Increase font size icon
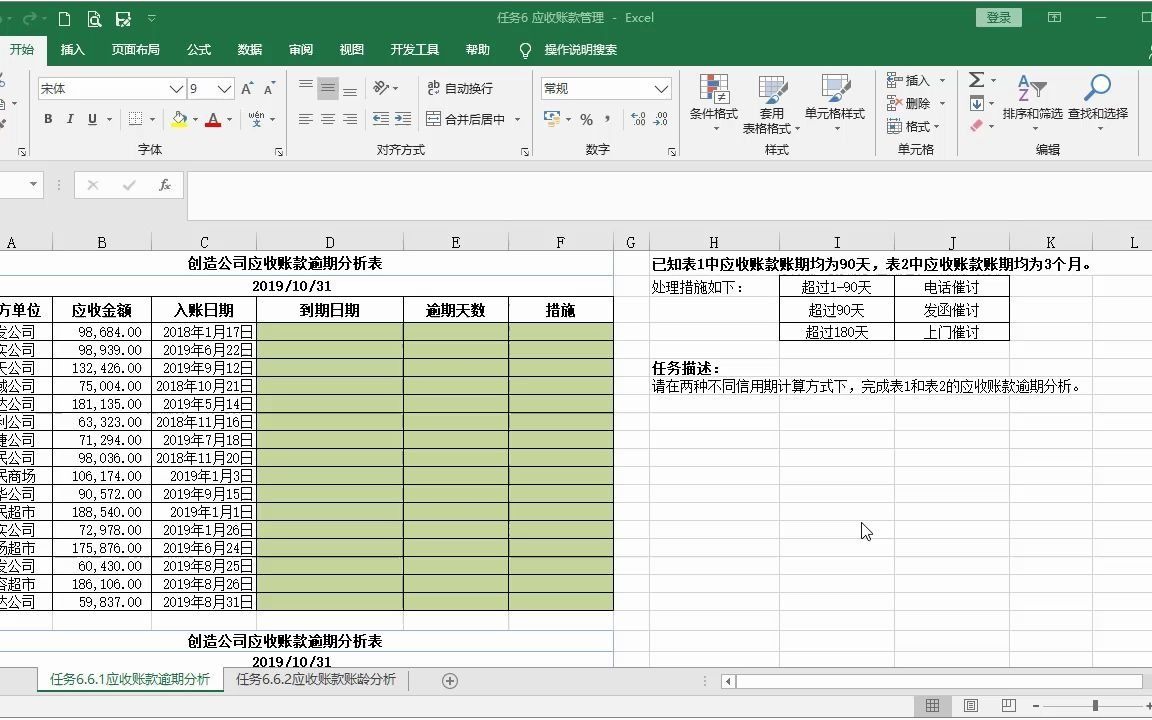 coord(248,89)
